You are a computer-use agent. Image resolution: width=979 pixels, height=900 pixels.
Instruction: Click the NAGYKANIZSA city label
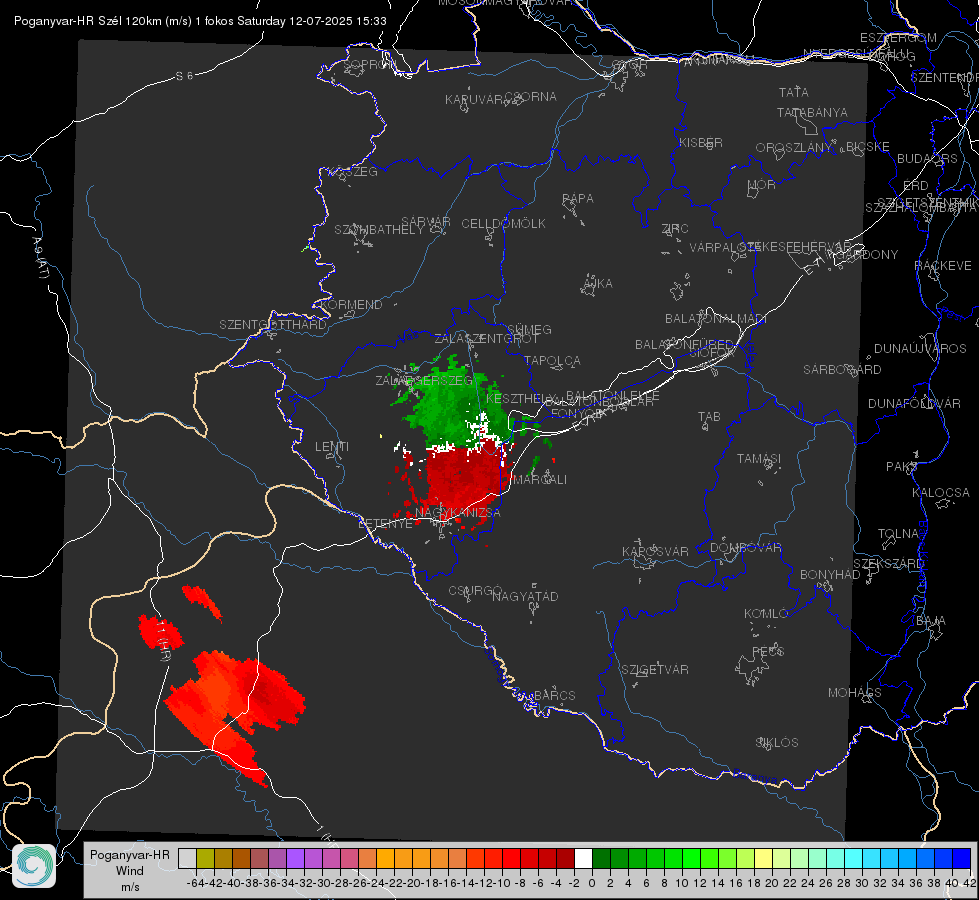(458, 513)
